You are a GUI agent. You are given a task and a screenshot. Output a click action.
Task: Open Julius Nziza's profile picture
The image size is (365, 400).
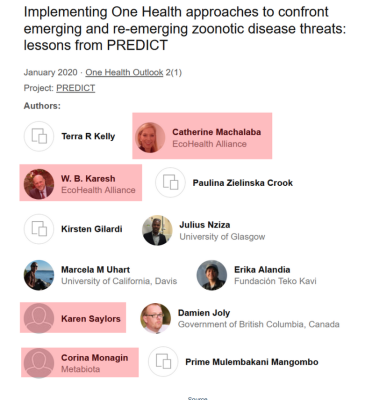(x=157, y=230)
